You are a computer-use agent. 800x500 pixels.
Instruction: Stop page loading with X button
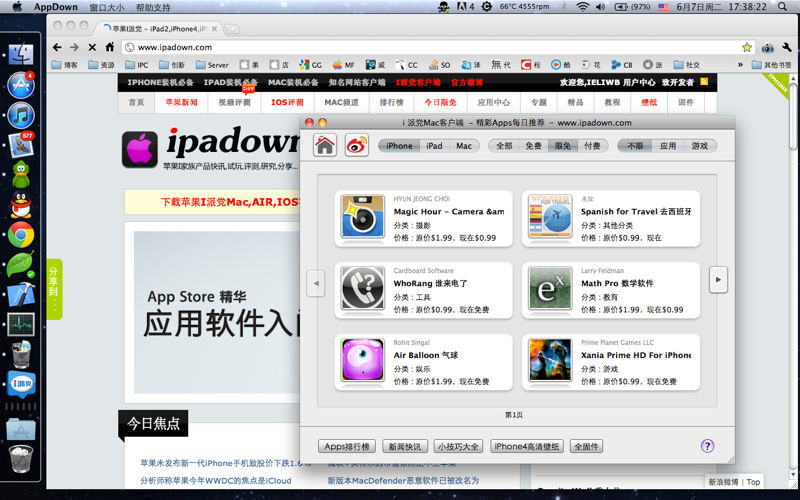(x=92, y=47)
